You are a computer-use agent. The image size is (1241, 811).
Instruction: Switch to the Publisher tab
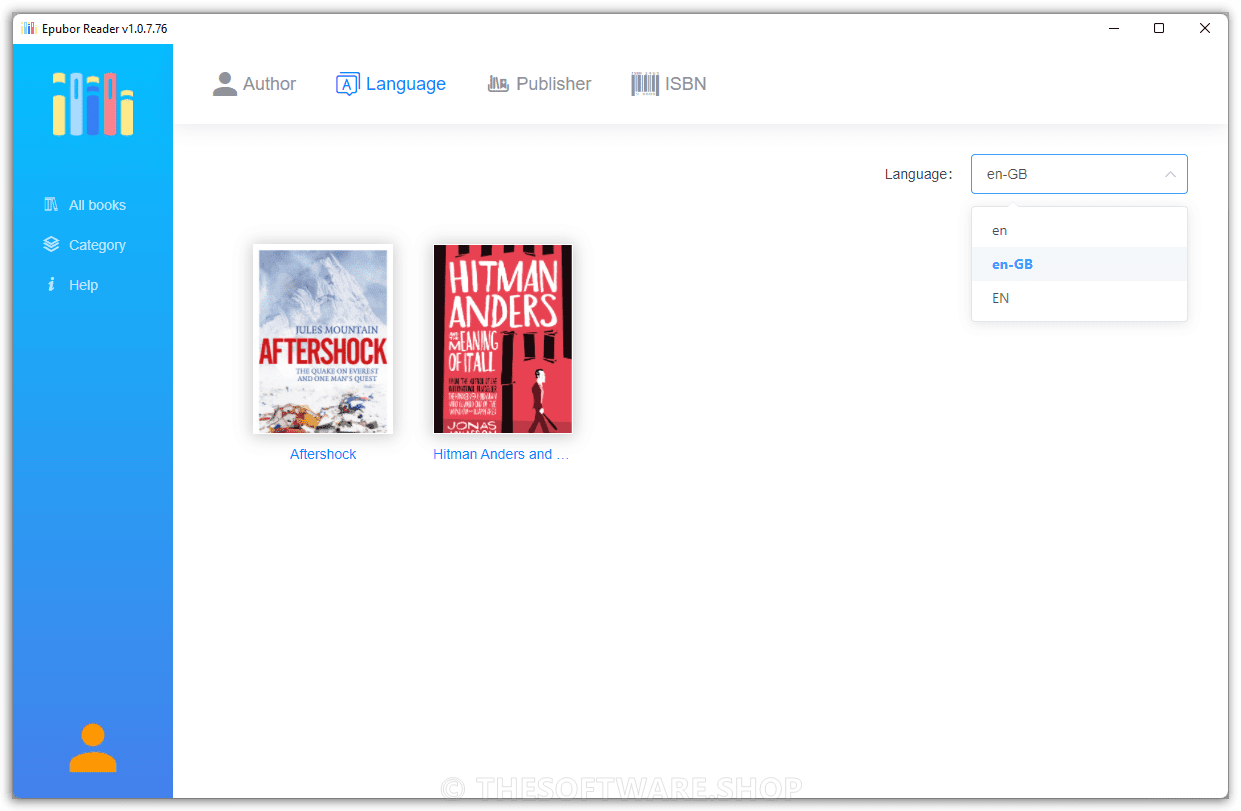pyautogui.click(x=539, y=84)
